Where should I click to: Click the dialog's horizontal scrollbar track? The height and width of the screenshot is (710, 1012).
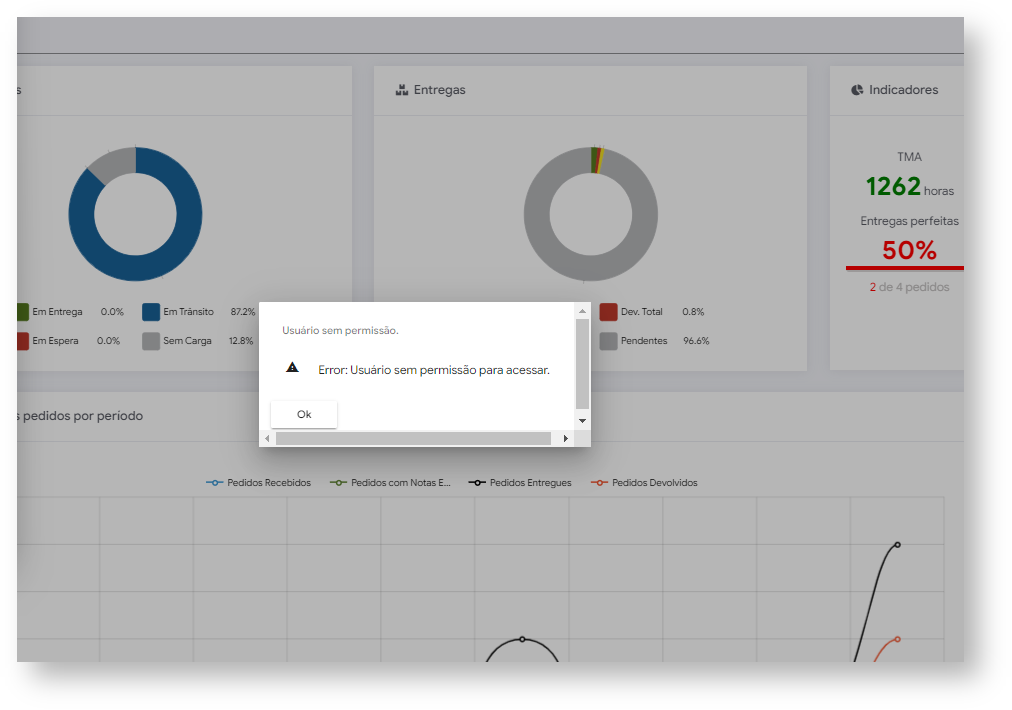413,439
